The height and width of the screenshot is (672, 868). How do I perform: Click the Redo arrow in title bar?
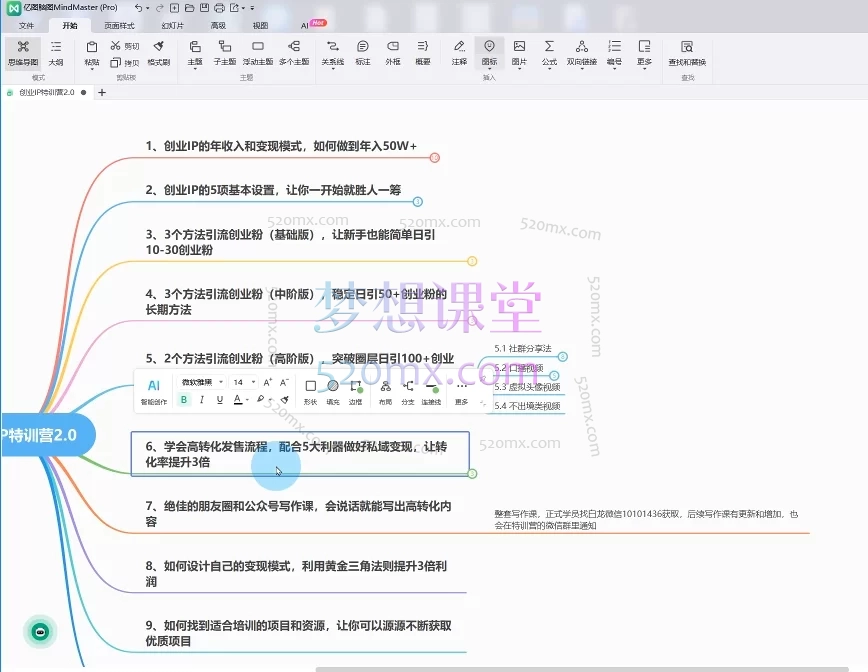click(x=159, y=8)
